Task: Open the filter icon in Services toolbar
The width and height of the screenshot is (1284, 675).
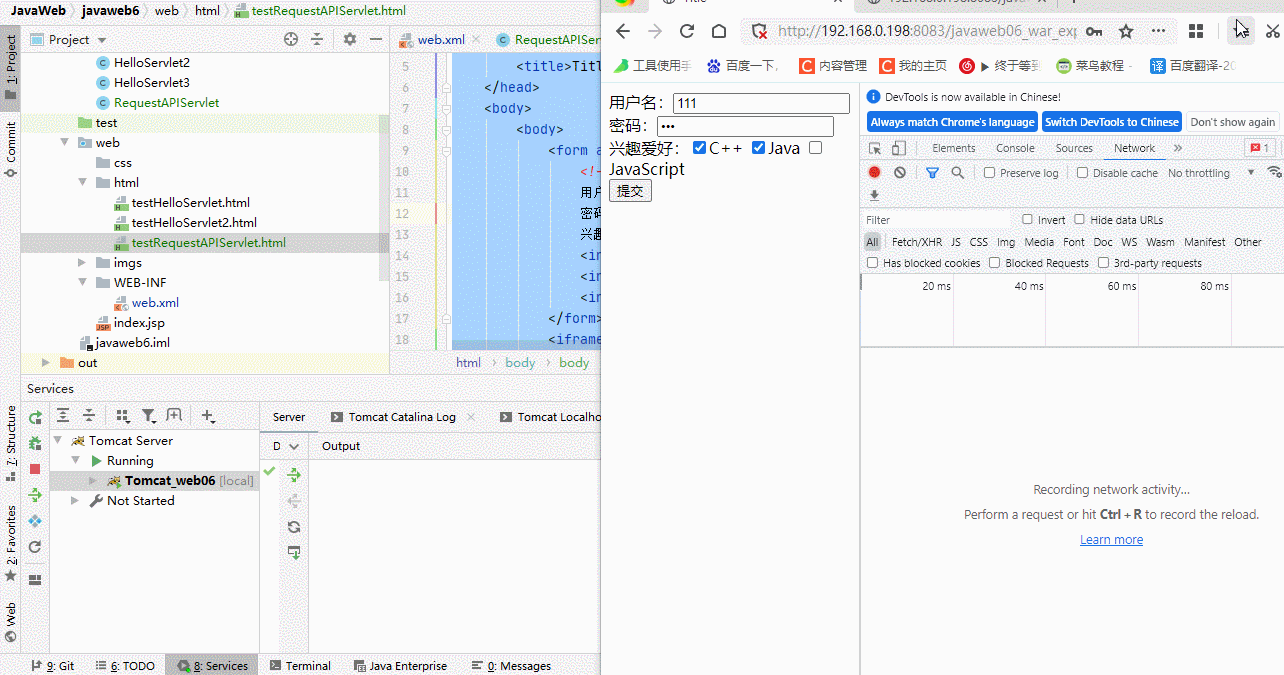Action: 149,416
